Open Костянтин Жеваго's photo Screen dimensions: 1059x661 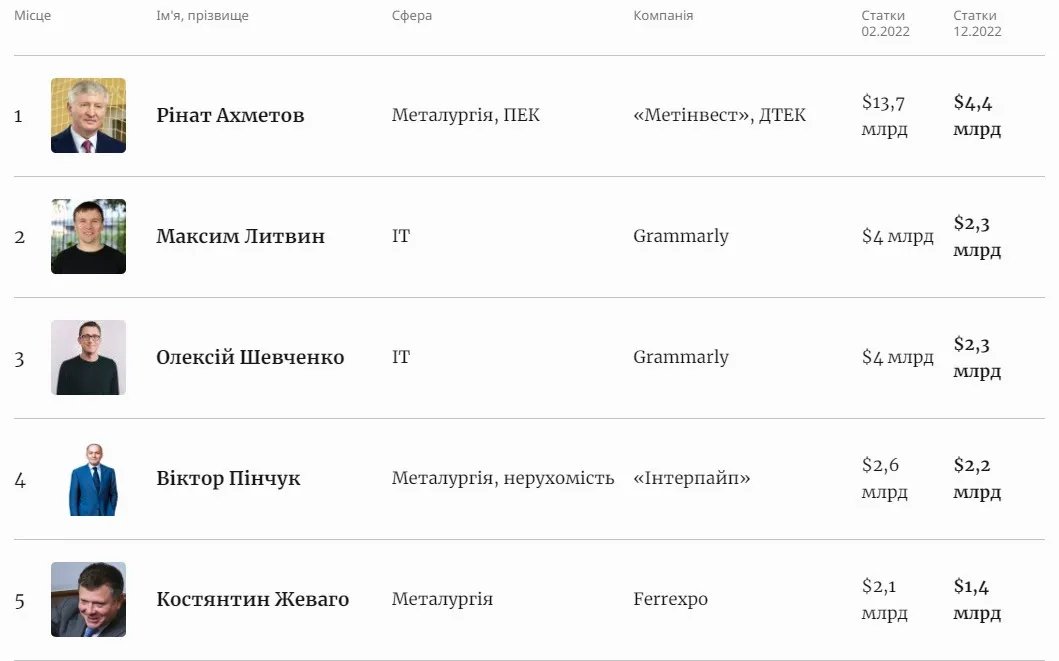[x=88, y=600]
